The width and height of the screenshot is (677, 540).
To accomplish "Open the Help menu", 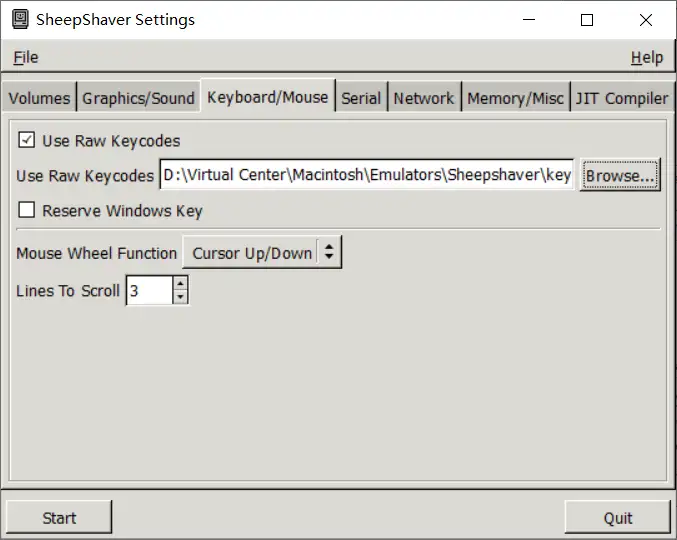I will pyautogui.click(x=647, y=57).
